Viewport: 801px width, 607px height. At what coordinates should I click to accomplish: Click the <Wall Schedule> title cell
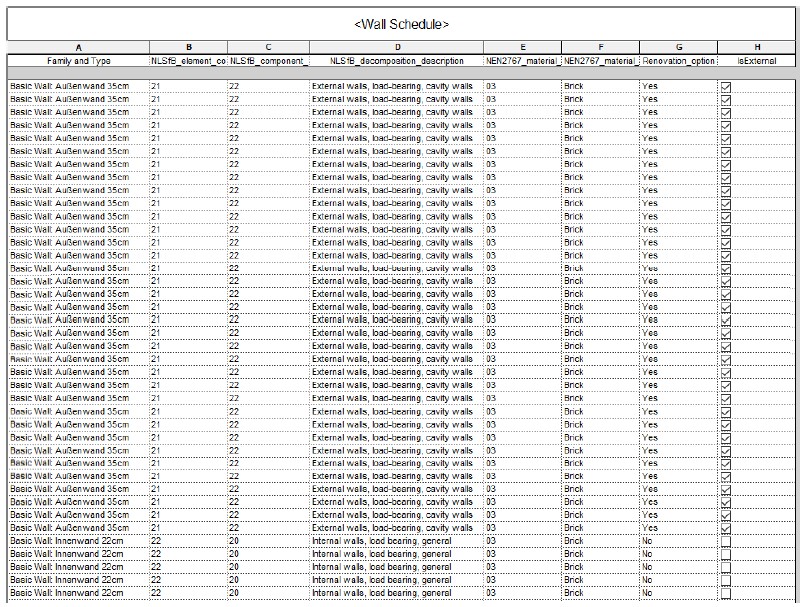tap(401, 24)
